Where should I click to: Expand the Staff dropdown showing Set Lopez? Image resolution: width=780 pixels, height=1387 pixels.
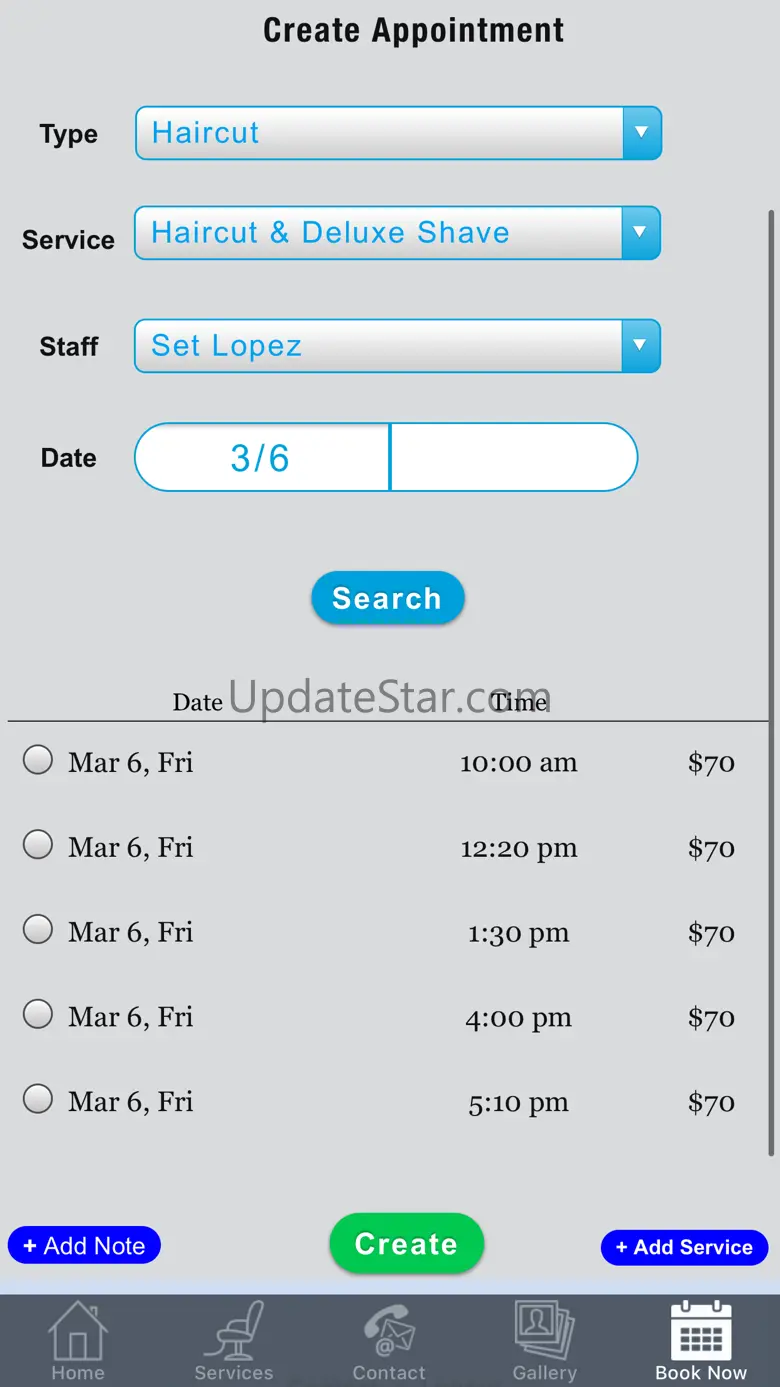398,346
